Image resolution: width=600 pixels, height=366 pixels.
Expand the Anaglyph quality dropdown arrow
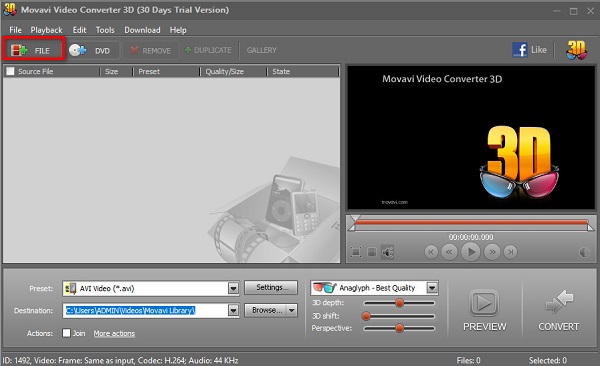(432, 288)
